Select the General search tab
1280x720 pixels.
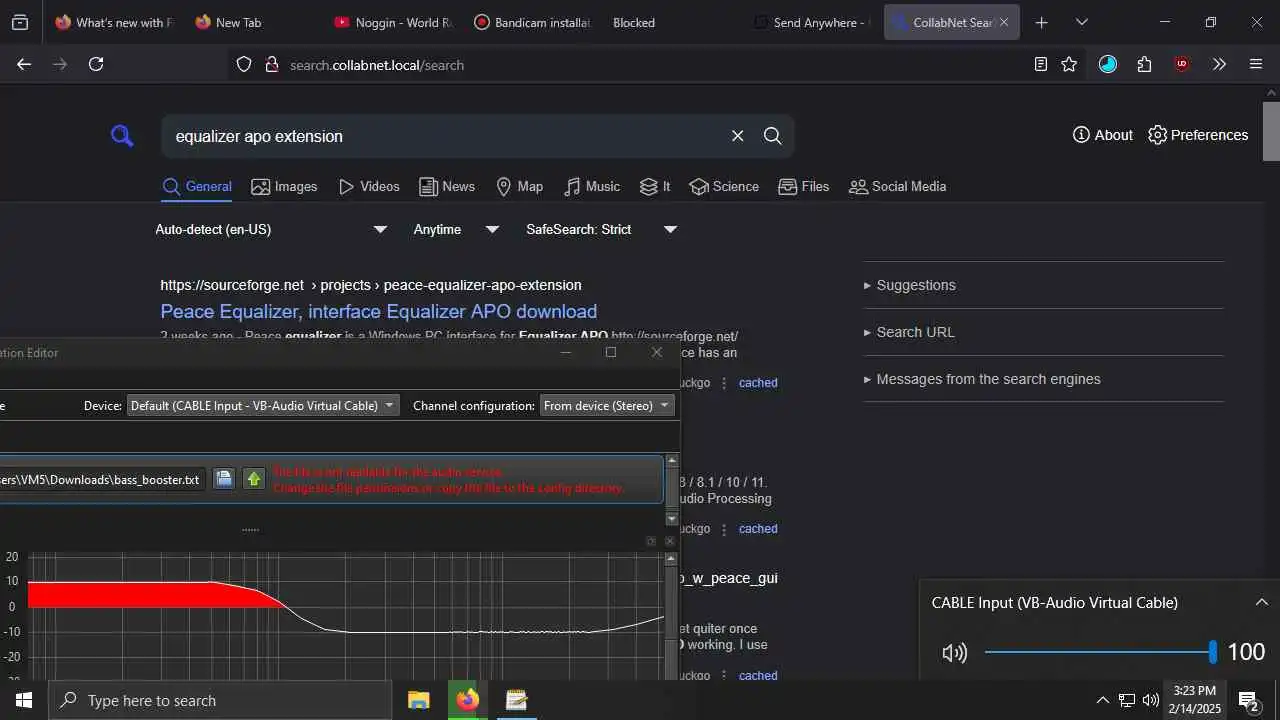click(x=197, y=187)
